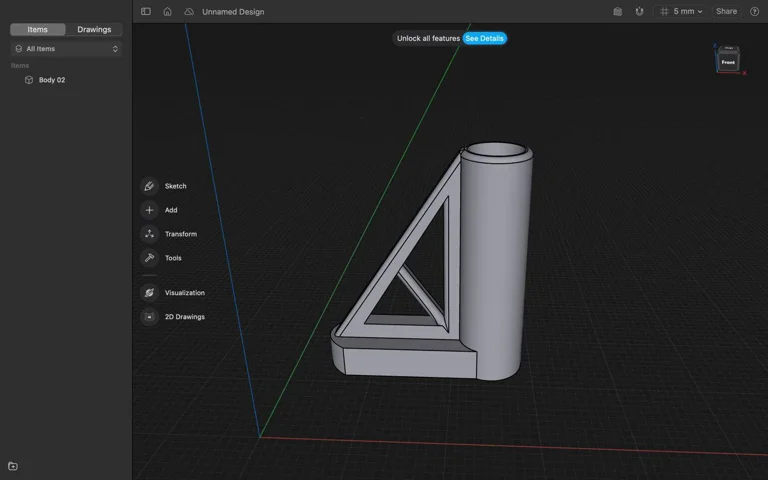Viewport: 768px width, 480px height.
Task: Click the Share button
Action: tap(726, 12)
